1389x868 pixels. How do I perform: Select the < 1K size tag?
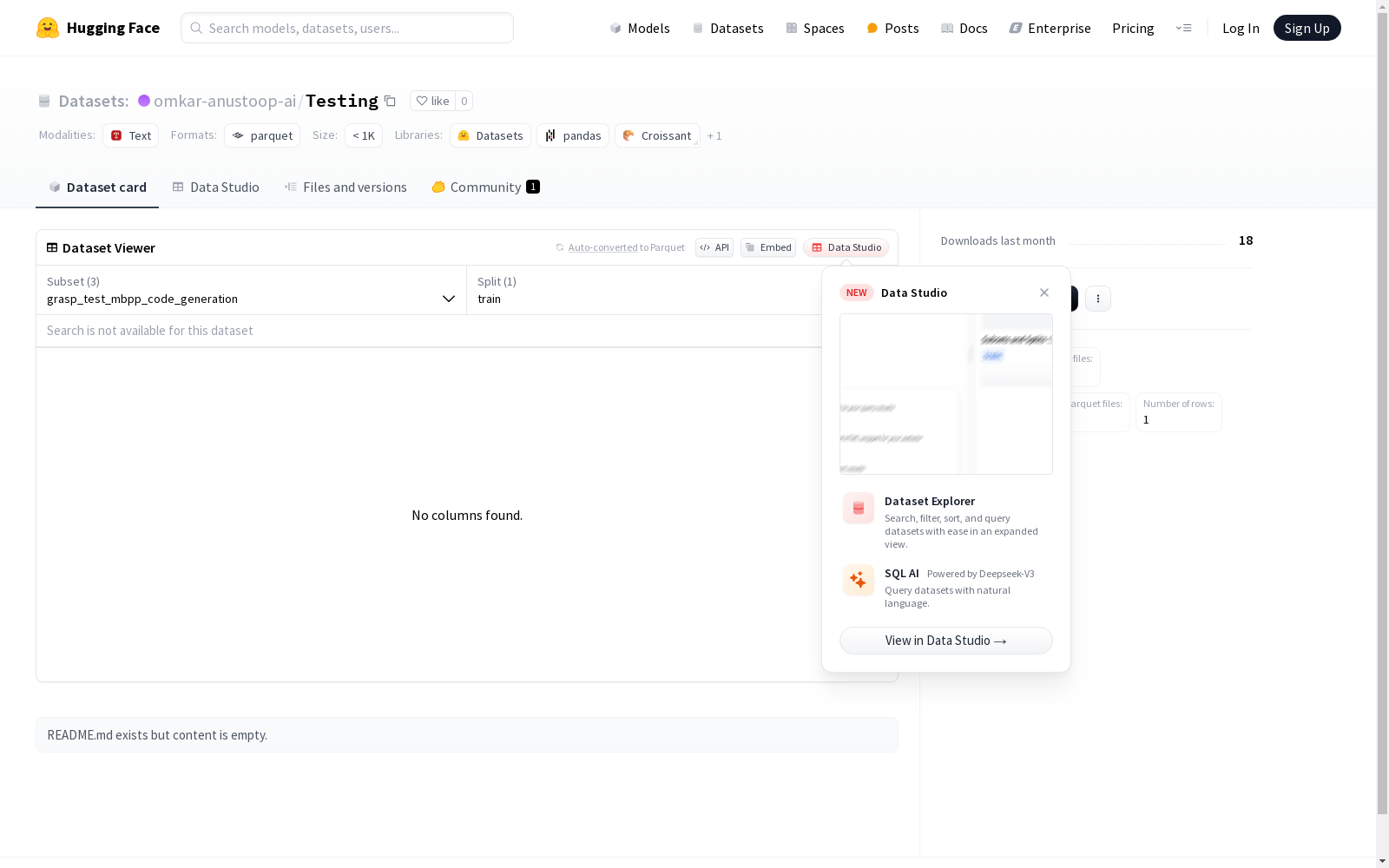(364, 135)
